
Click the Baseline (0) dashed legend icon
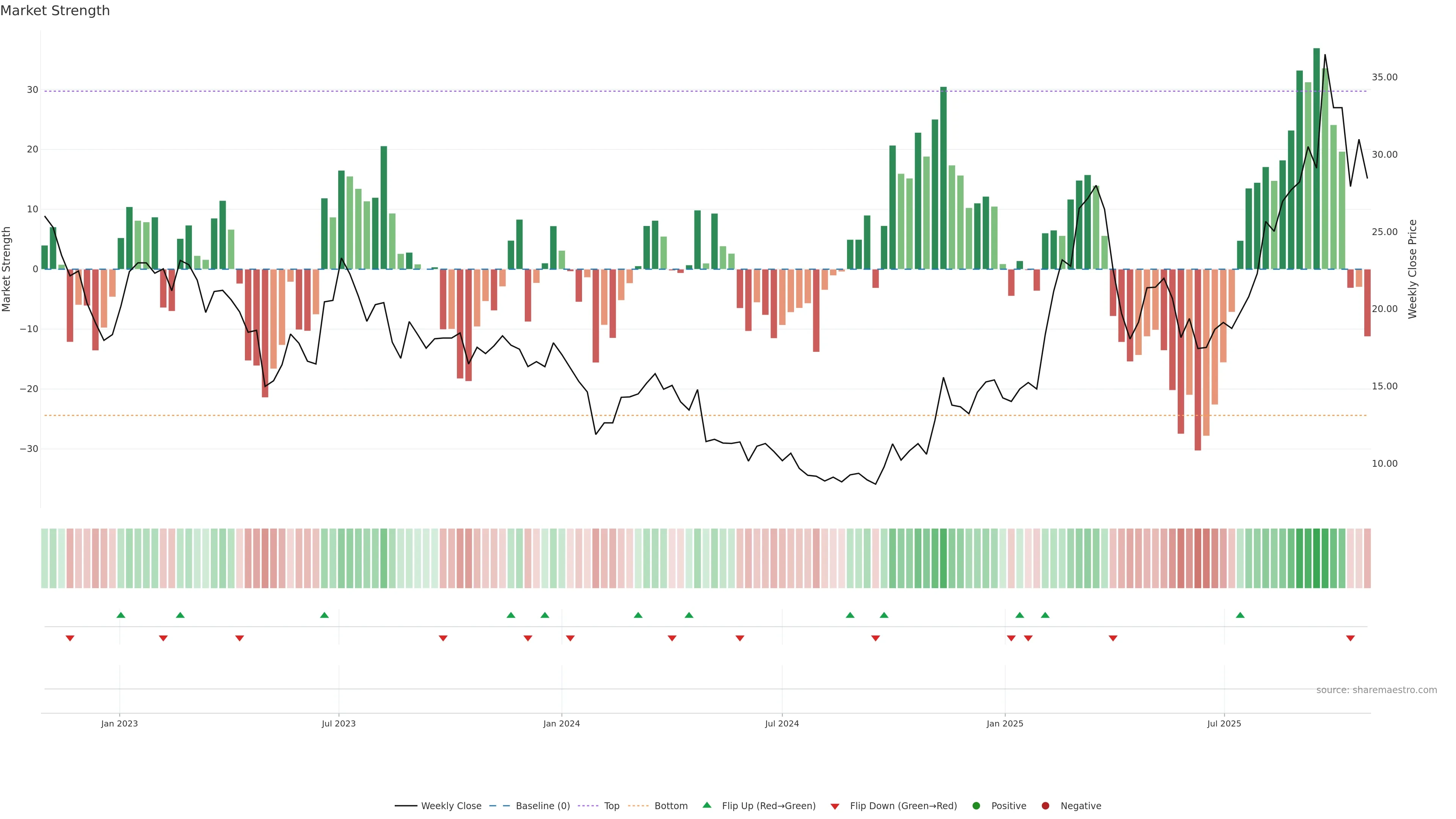(499, 806)
